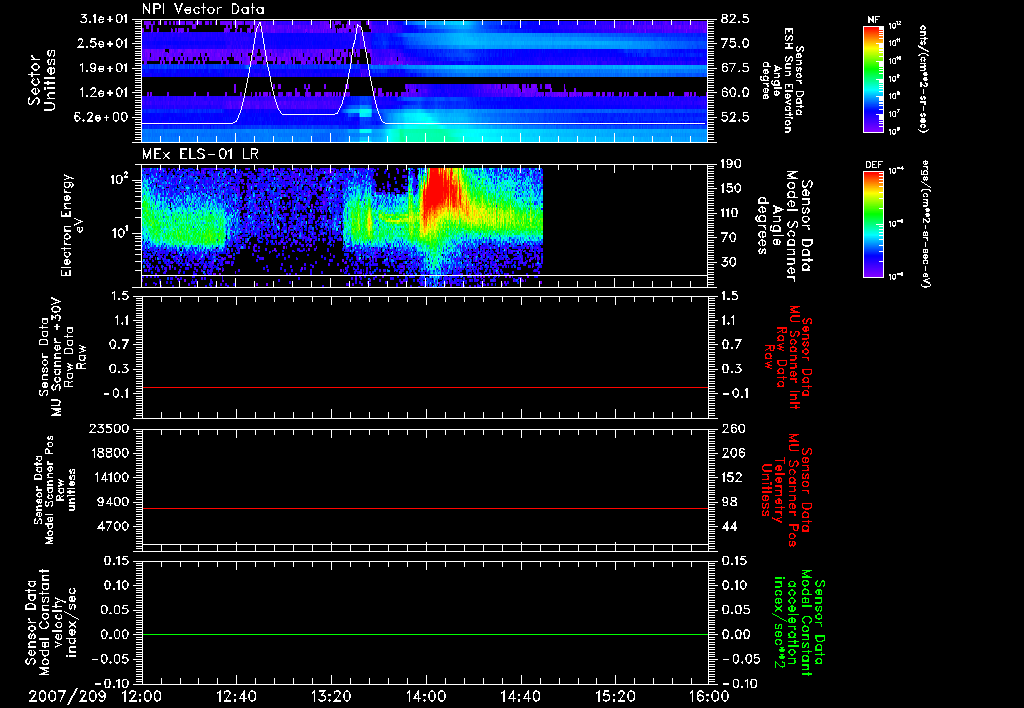Viewport: 1024px width, 708px height.
Task: Click the 3.1e+01 sector tick value
Action: [104, 19]
